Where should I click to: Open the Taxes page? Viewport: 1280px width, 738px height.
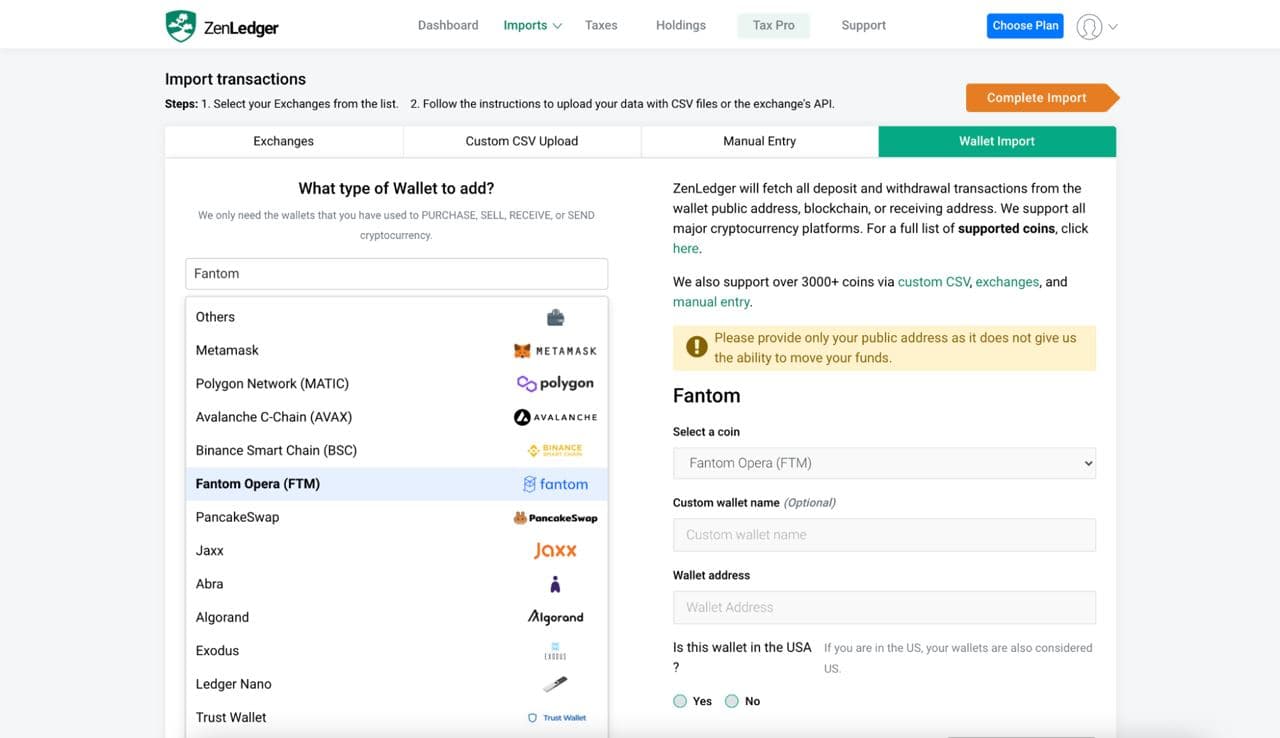[x=601, y=25]
